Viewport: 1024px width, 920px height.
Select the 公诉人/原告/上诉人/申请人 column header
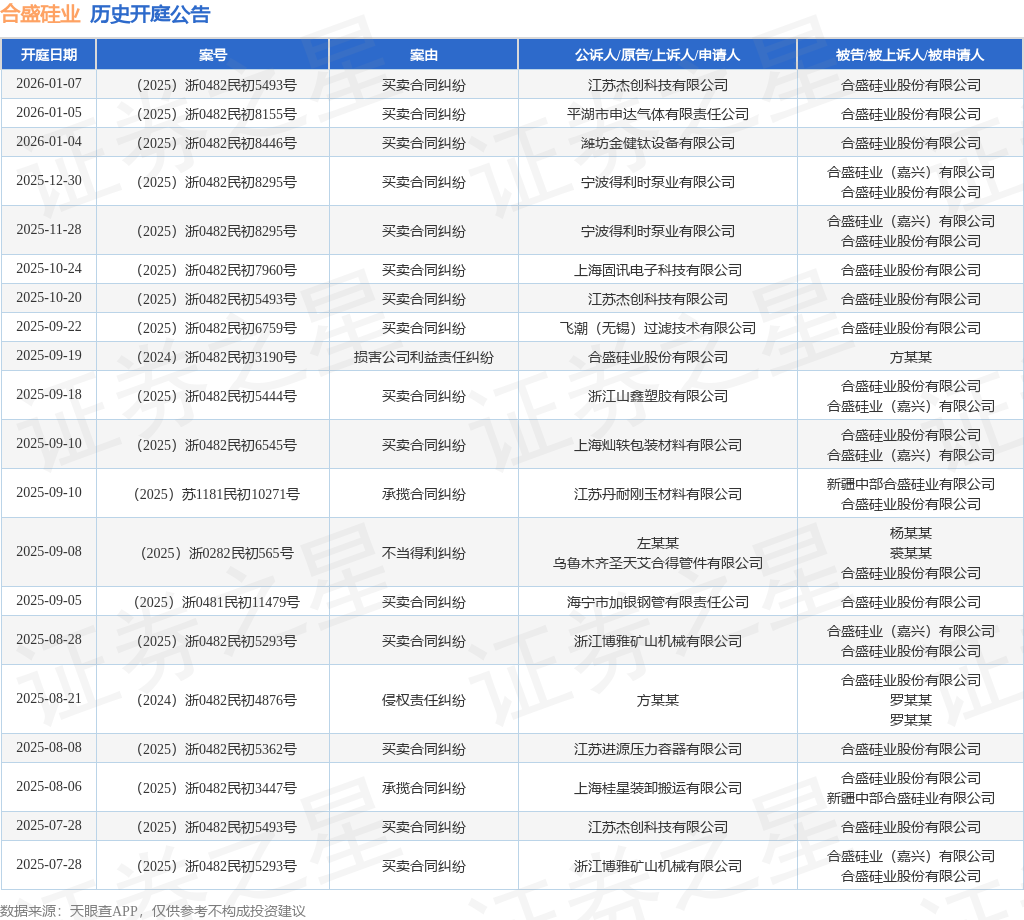658,55
